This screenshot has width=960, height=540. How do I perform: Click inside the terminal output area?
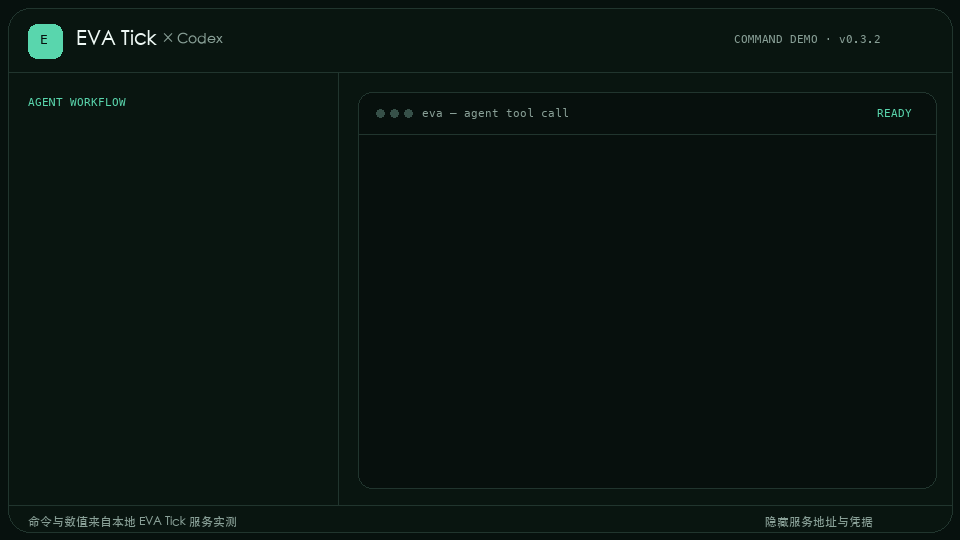pos(647,311)
